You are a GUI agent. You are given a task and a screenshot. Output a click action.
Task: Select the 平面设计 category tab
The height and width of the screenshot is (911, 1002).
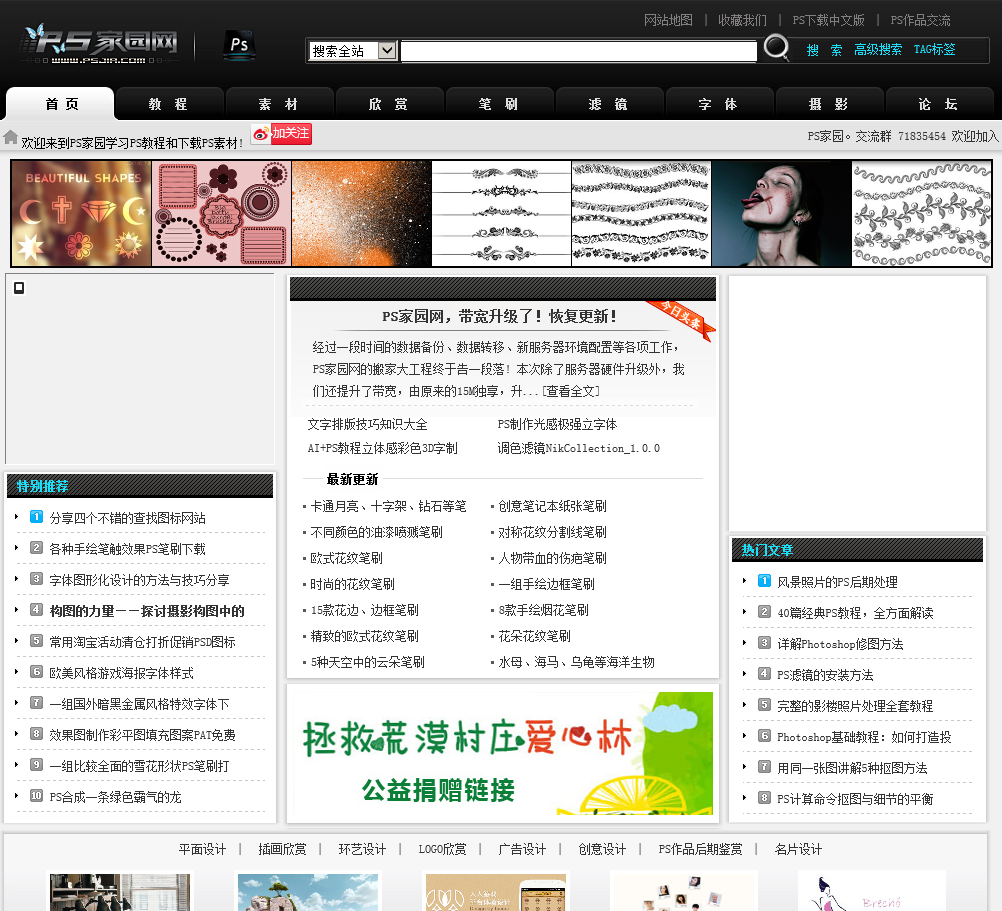point(202,849)
